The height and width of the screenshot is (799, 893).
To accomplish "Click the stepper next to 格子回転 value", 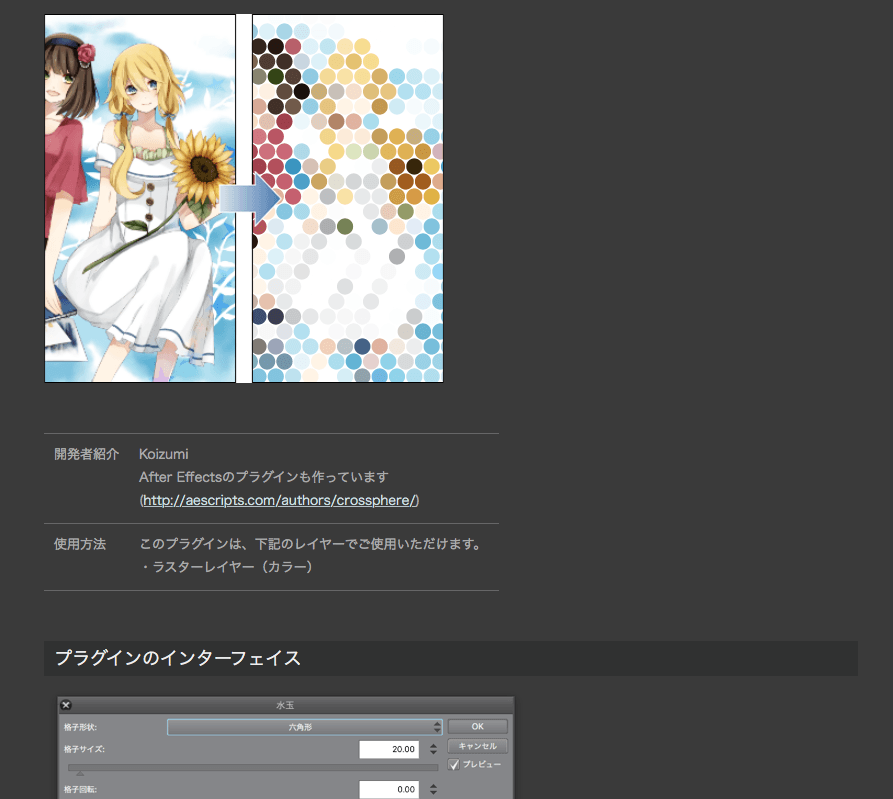I will 433,789.
